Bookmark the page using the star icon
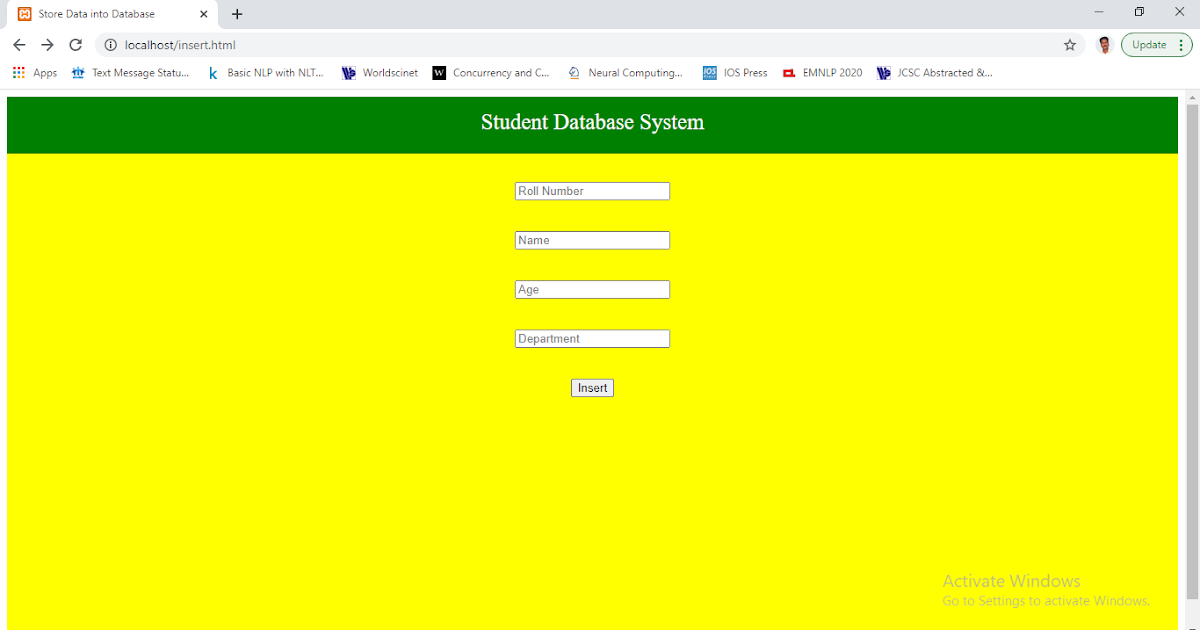The height and width of the screenshot is (630, 1200). 1070,44
